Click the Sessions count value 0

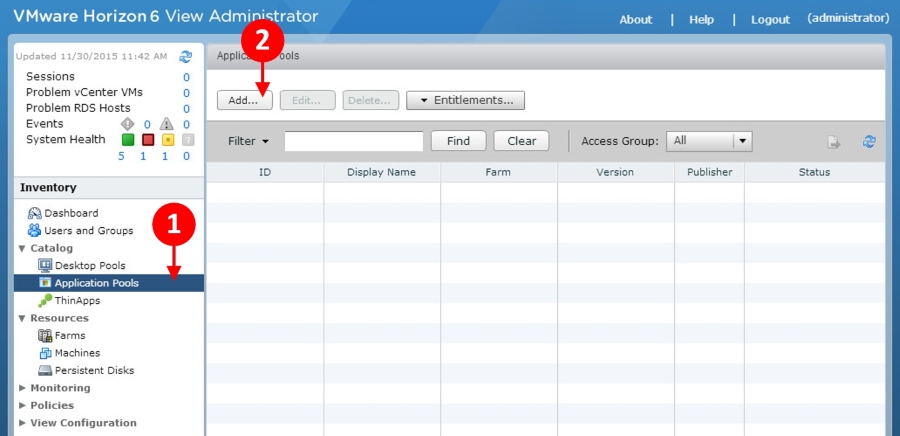pos(187,77)
